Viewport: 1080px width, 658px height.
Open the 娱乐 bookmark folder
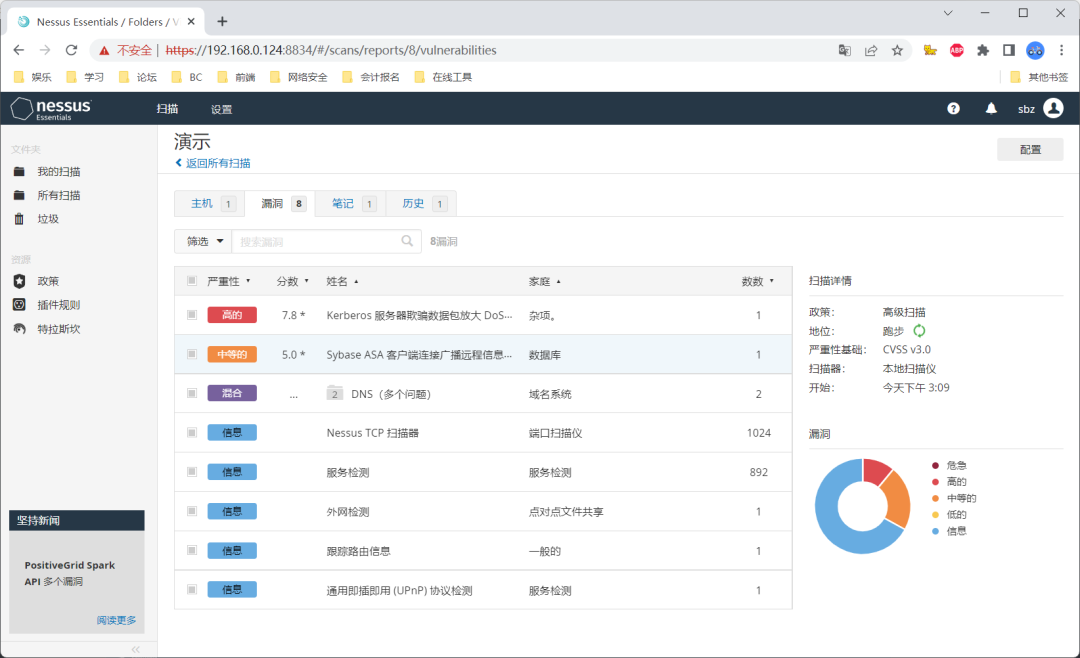(x=32, y=77)
